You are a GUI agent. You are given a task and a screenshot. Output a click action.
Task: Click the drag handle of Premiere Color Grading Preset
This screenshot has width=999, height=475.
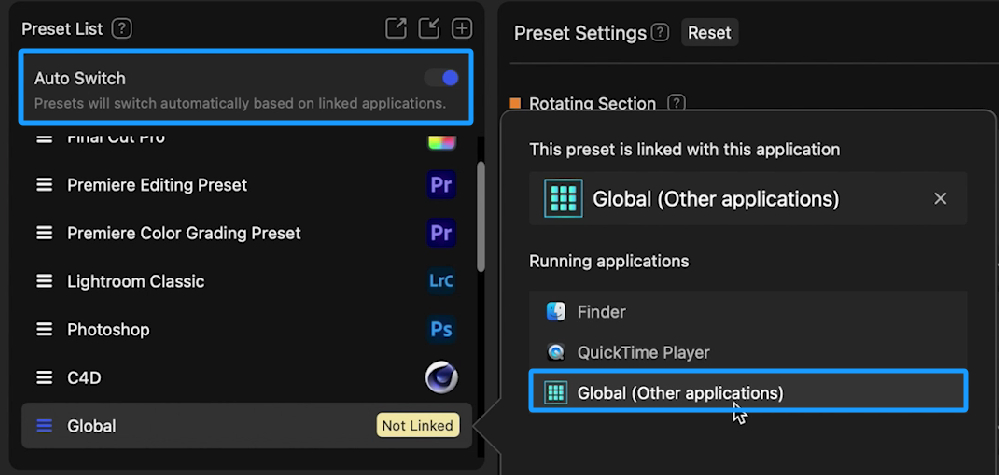(44, 233)
